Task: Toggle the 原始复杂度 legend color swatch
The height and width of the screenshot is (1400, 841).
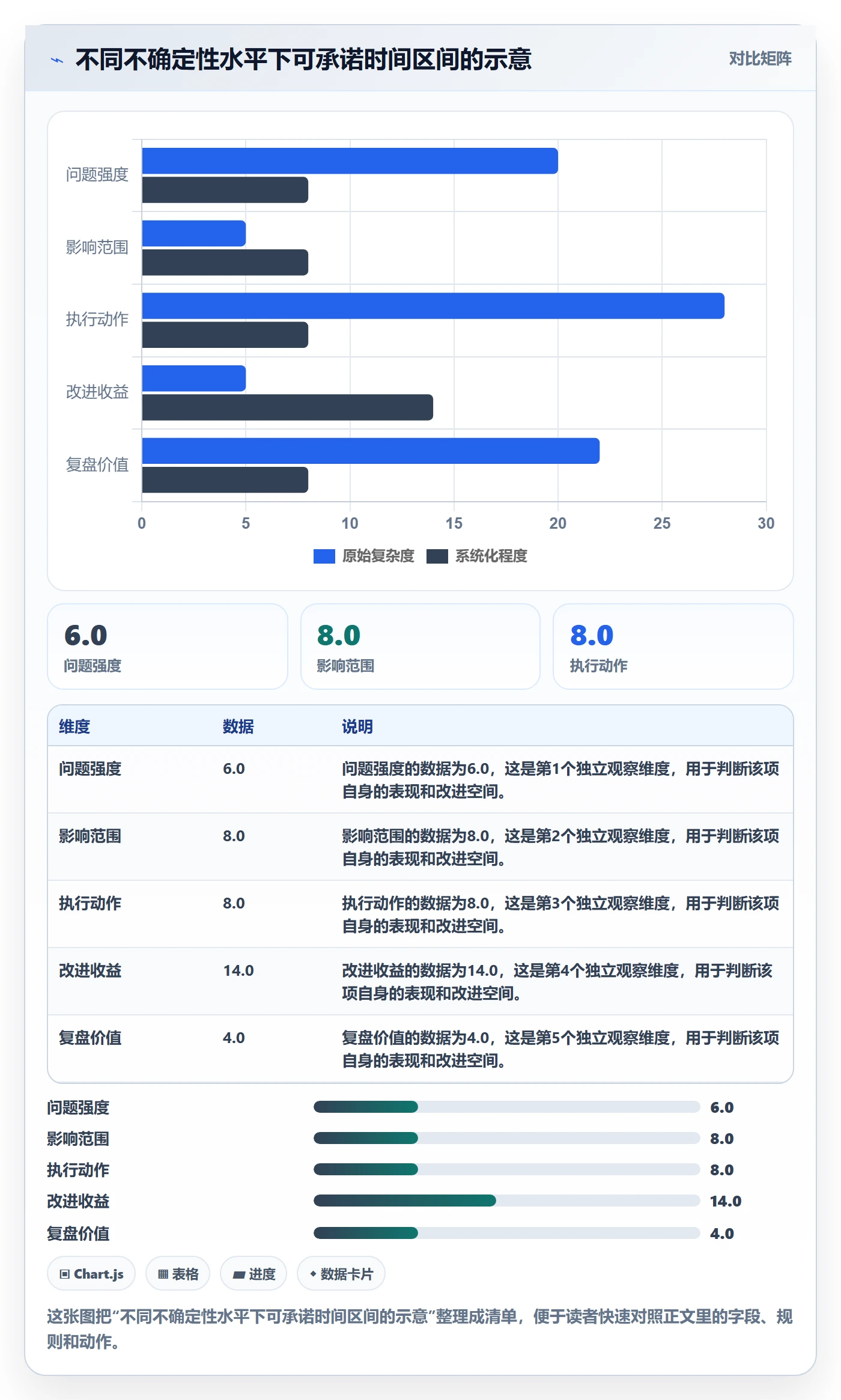Action: click(324, 556)
